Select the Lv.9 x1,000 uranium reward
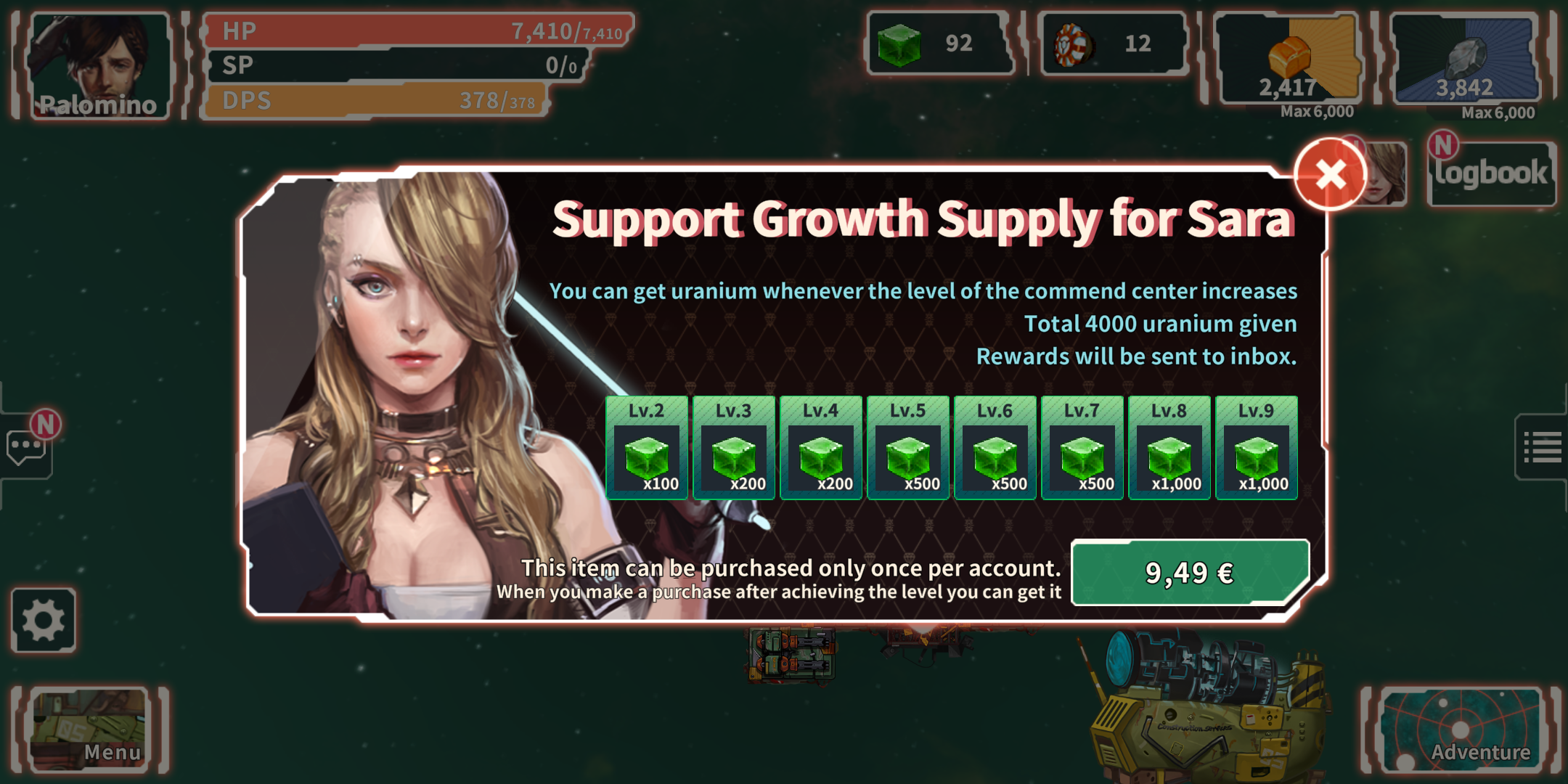The image size is (1568, 784). (x=1256, y=448)
